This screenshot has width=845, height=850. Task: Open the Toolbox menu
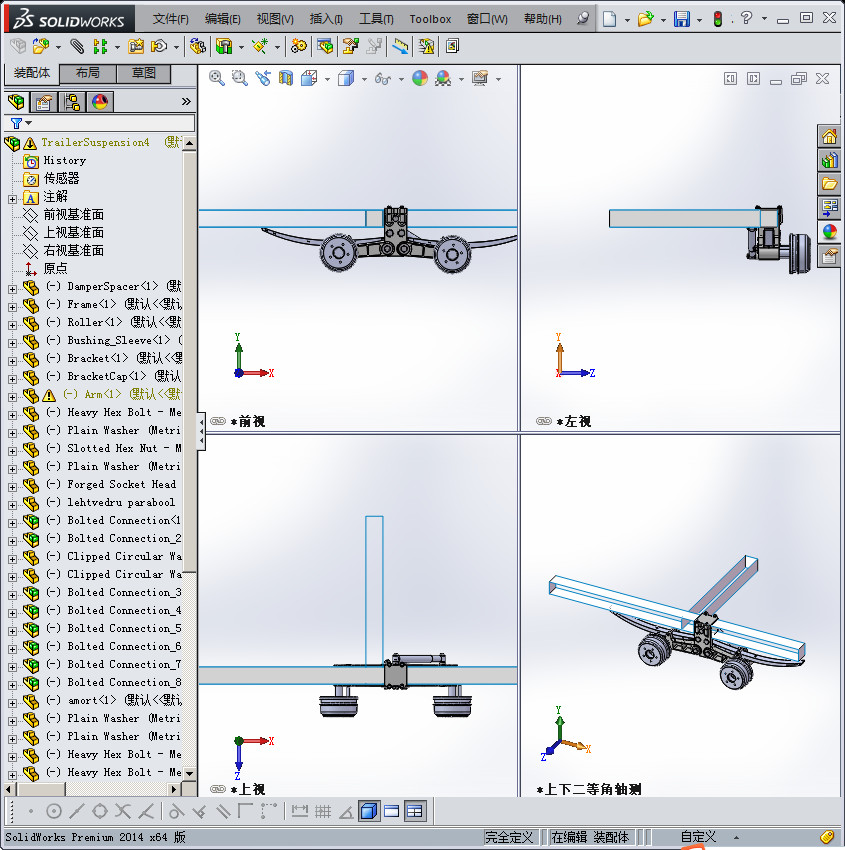[x=430, y=19]
